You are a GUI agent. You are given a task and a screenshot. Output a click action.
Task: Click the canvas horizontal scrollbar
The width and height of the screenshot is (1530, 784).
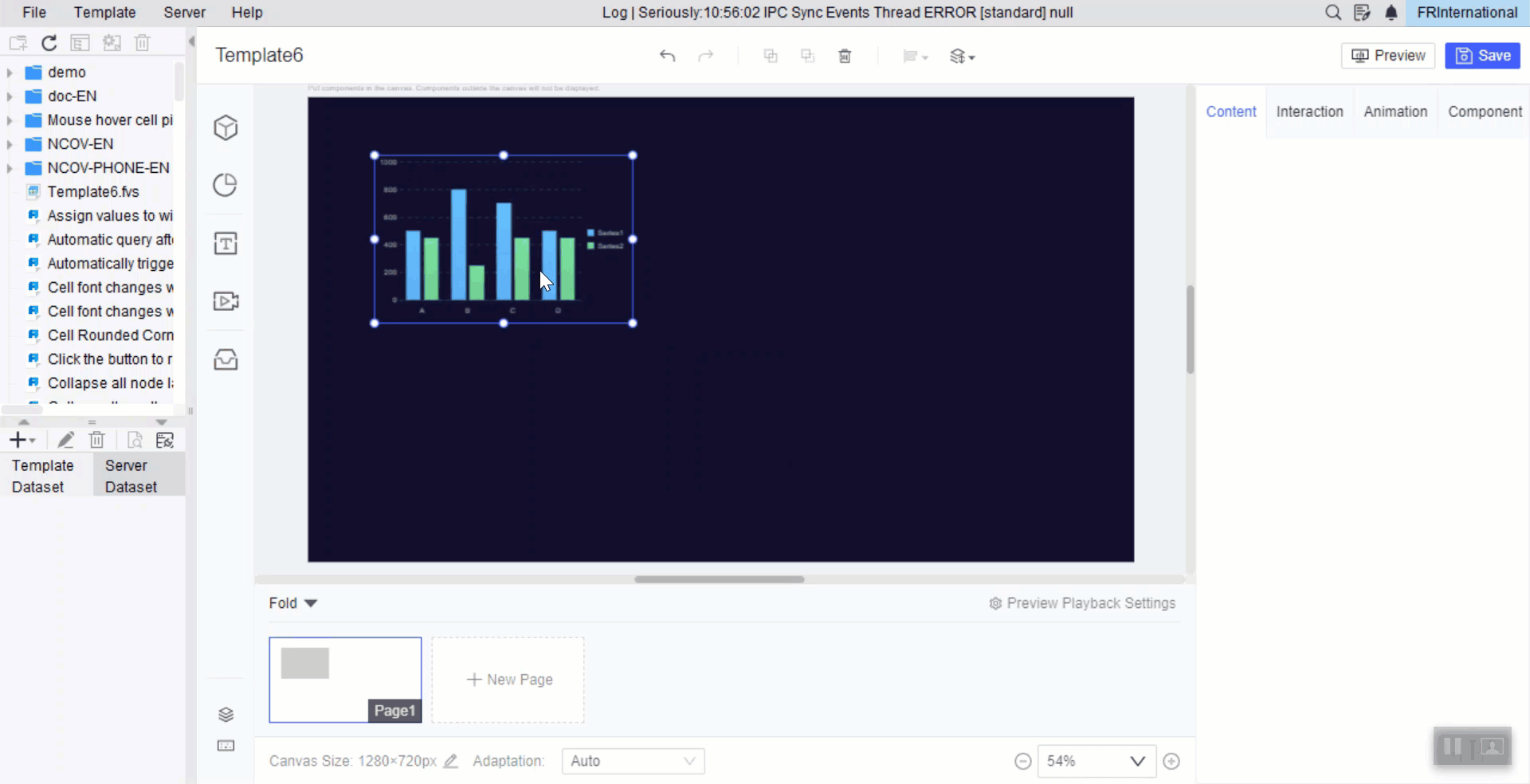tap(719, 579)
